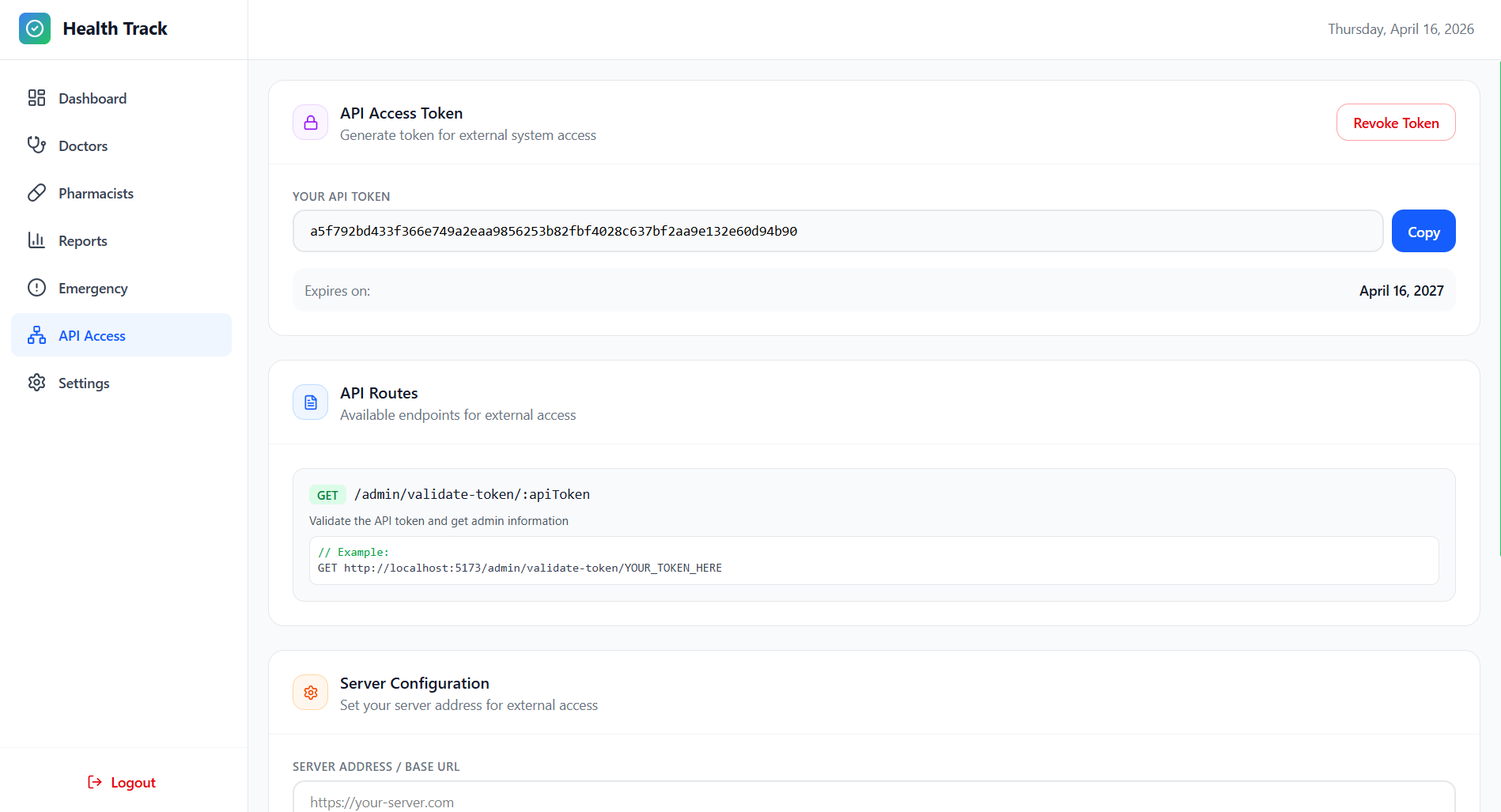This screenshot has height=812, width=1501.
Task: Open Reports via the bar chart icon
Action: tap(36, 240)
